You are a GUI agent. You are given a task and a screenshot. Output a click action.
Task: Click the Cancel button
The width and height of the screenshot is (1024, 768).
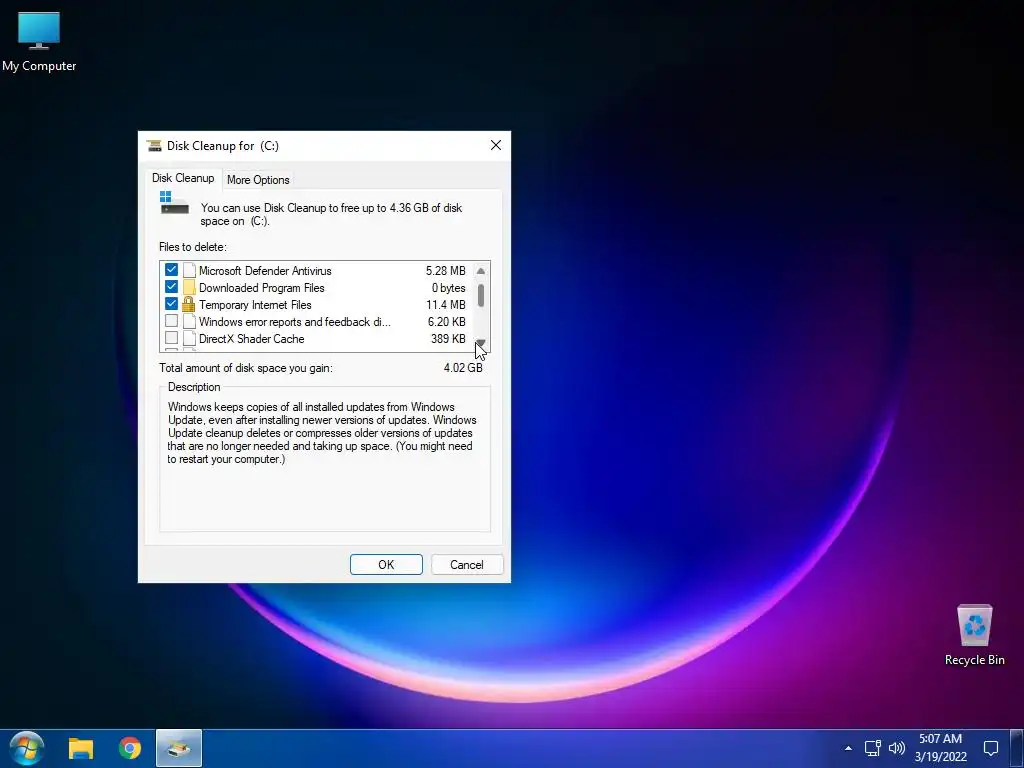(x=467, y=564)
